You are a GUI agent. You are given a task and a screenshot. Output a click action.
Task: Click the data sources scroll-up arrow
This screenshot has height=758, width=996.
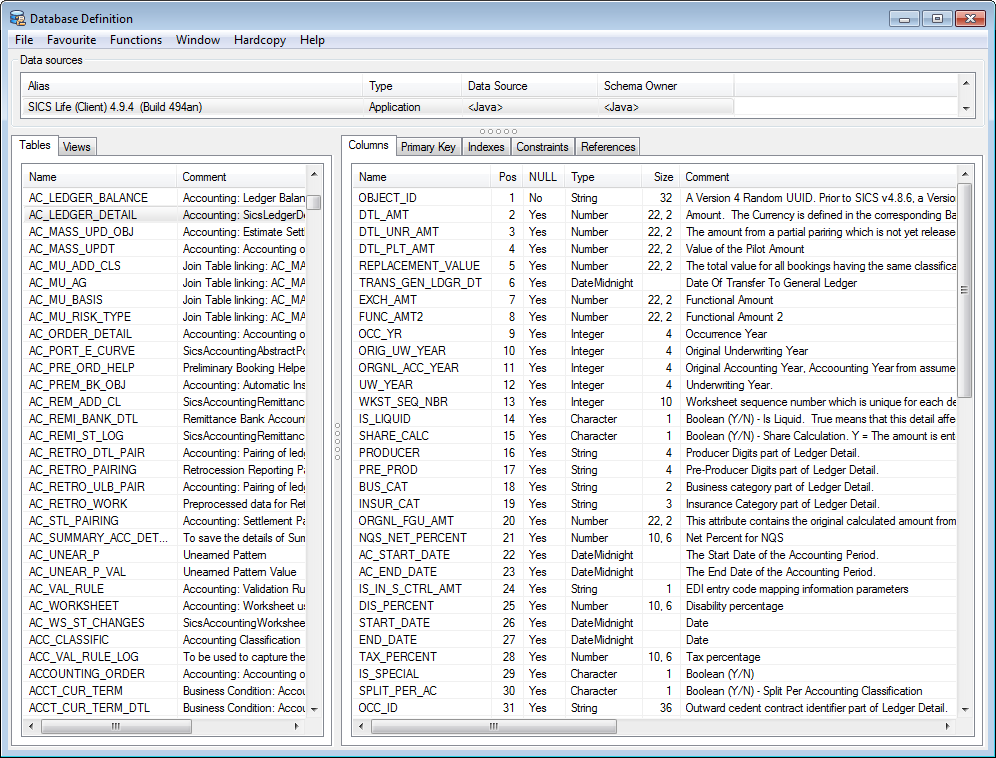(966, 83)
